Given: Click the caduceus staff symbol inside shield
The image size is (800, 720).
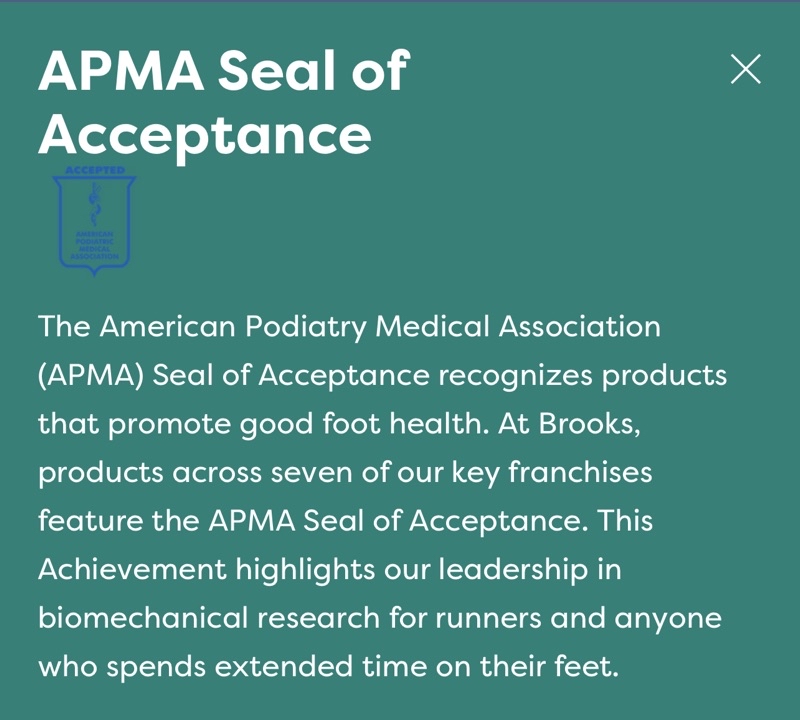Looking at the screenshot, I should tap(94, 205).
